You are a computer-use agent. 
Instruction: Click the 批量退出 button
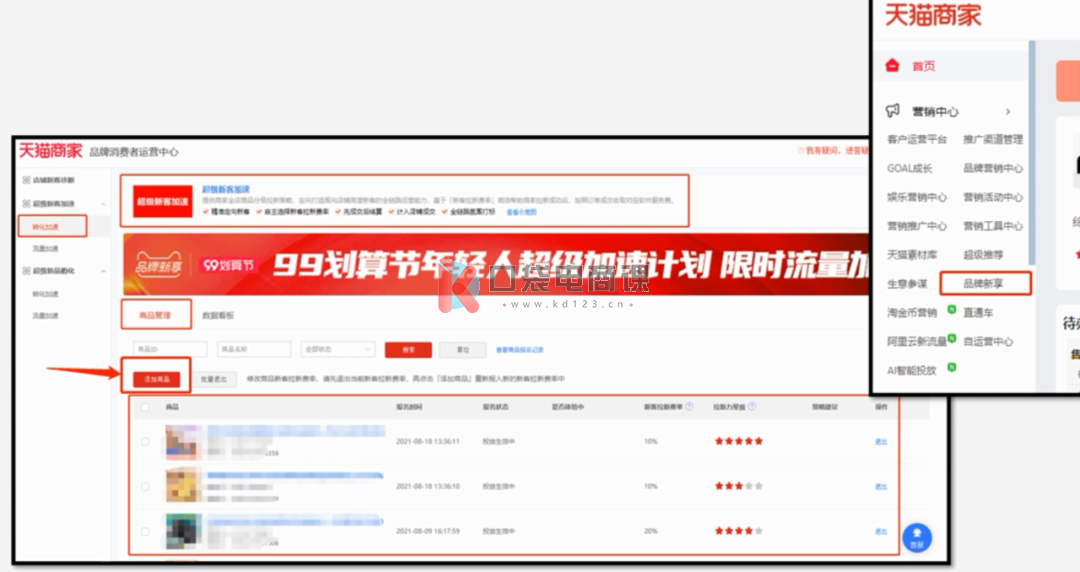tap(214, 379)
